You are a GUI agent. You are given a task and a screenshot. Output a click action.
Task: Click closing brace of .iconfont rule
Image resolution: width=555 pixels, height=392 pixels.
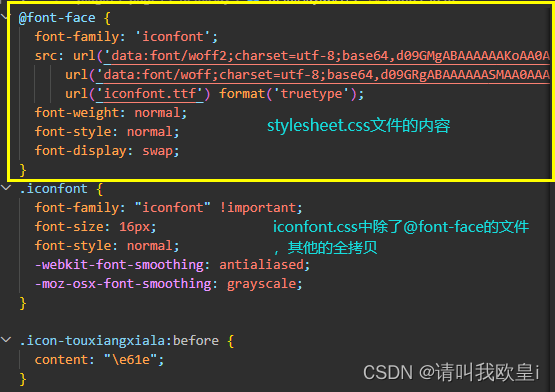(x=23, y=303)
